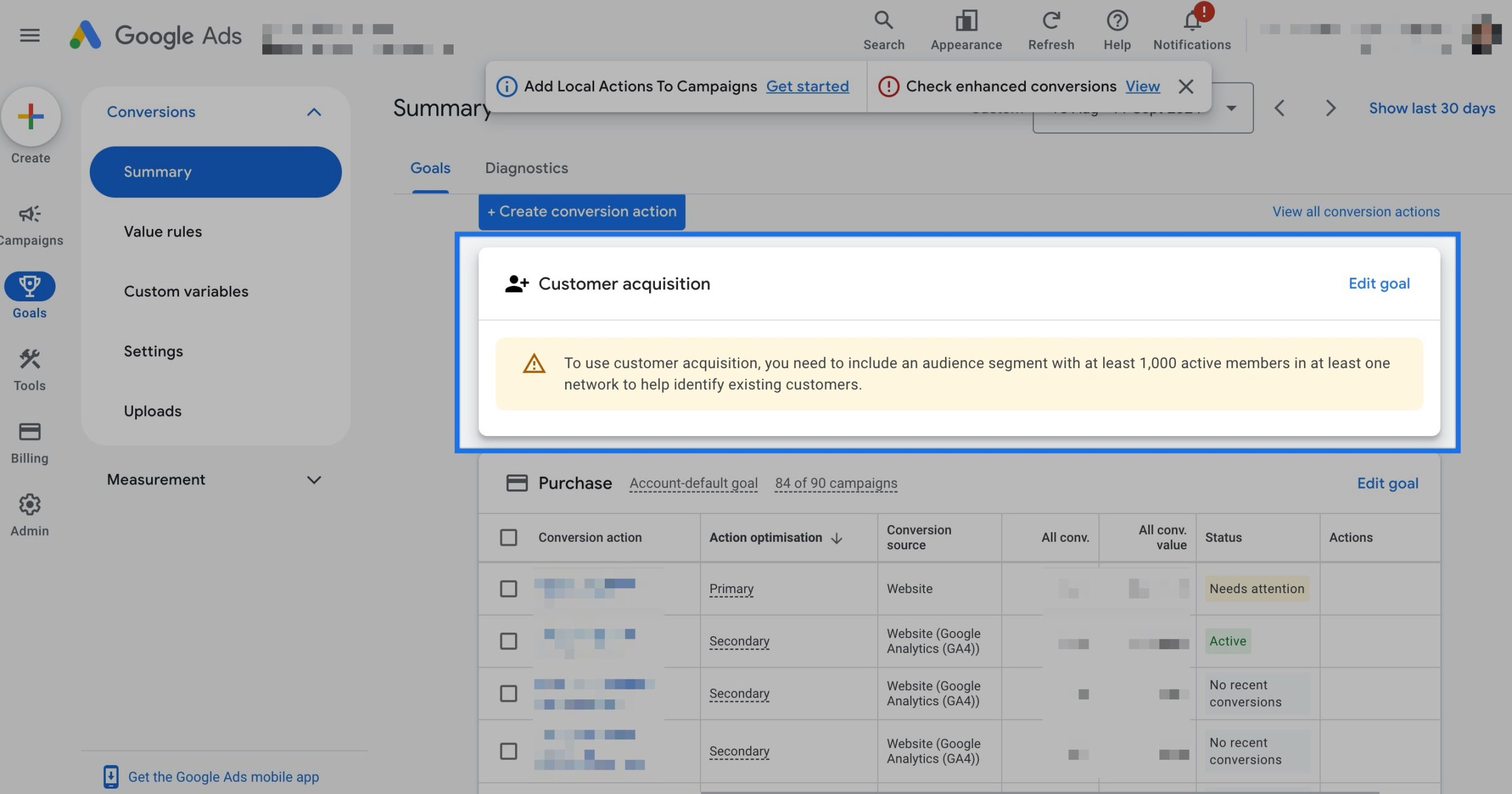Open Campaigns from the sidebar
1512x794 pixels.
pos(30,225)
